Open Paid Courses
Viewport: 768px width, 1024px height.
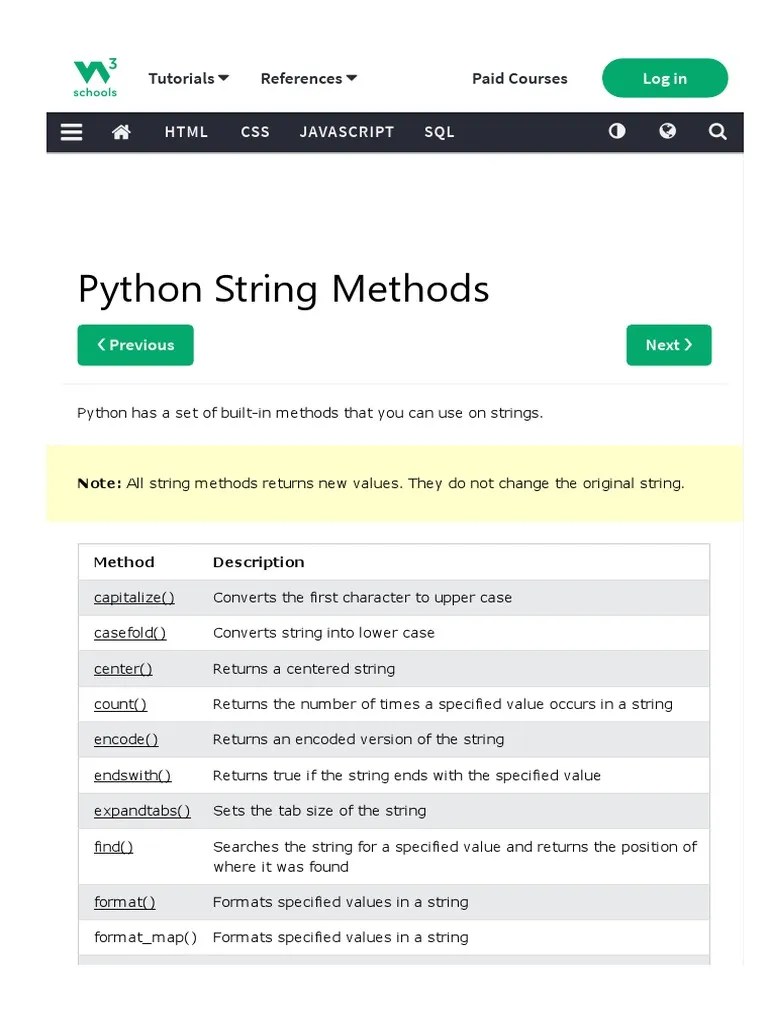tap(519, 78)
